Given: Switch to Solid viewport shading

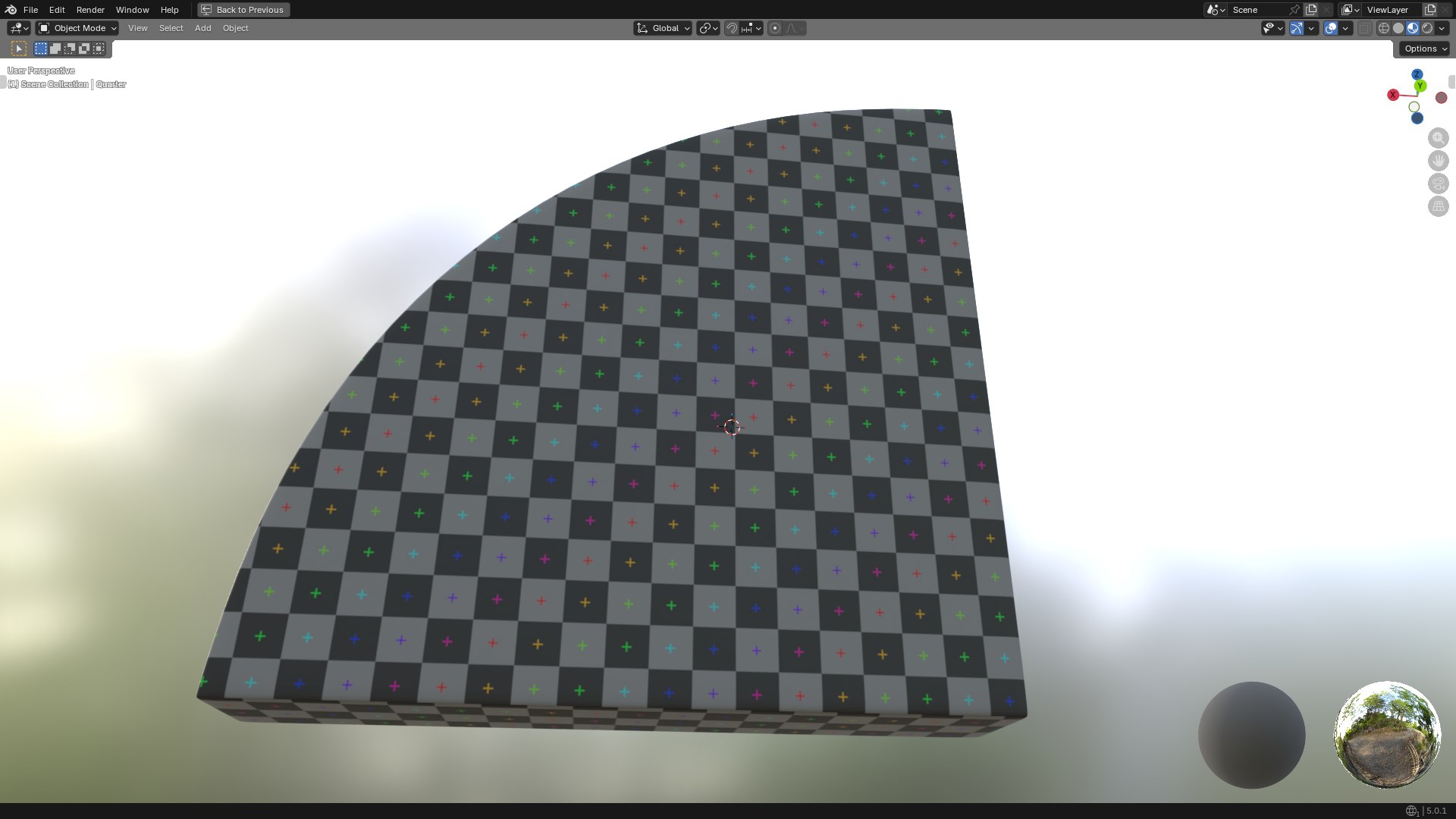Looking at the screenshot, I should pos(1398,28).
